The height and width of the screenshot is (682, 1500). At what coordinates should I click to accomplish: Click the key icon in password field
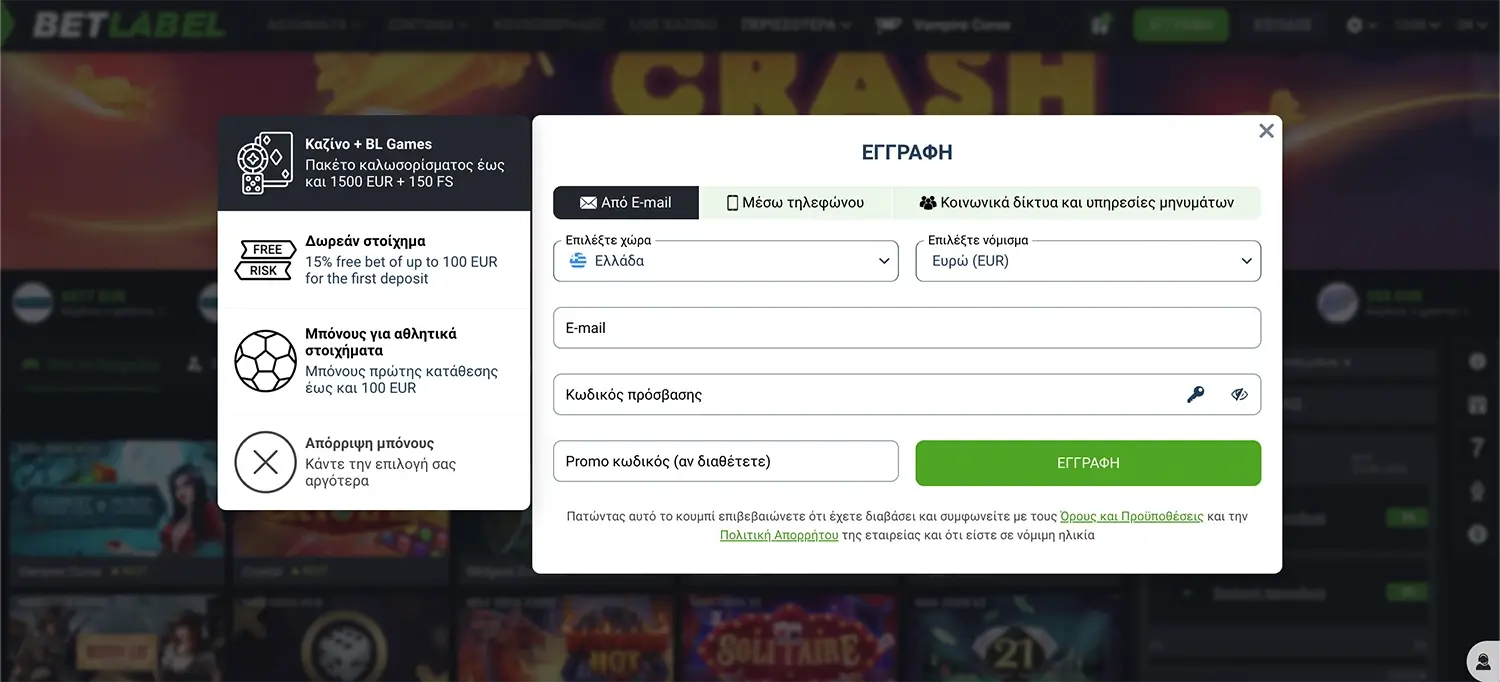coord(1195,395)
